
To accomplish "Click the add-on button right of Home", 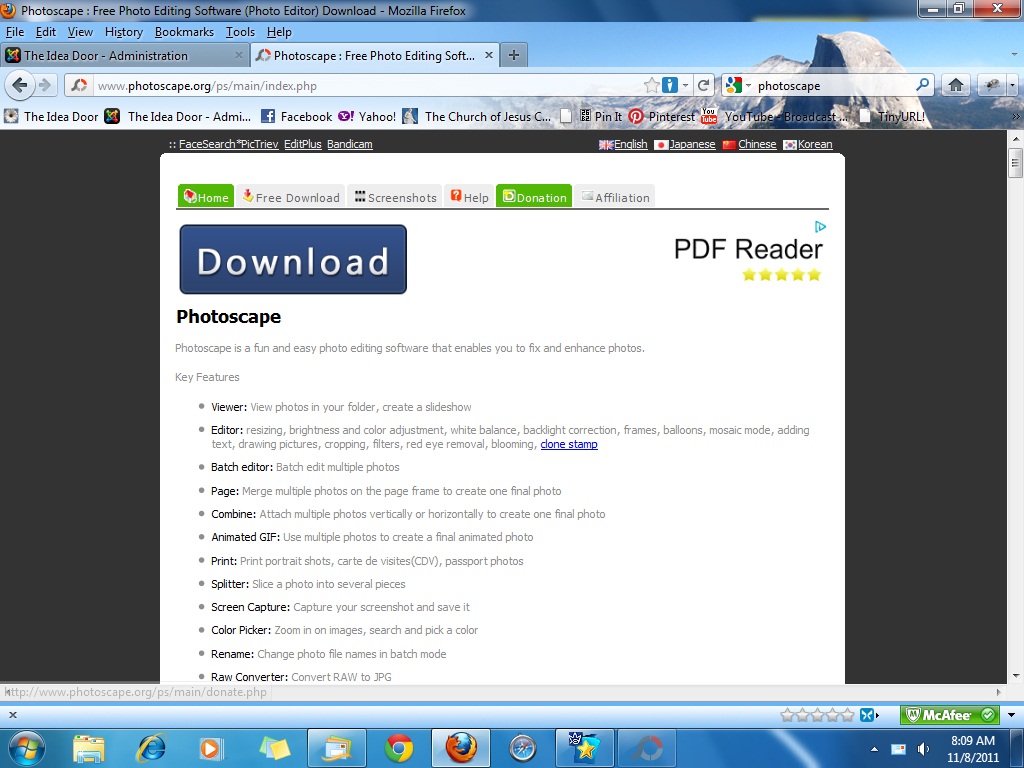I will tap(991, 85).
